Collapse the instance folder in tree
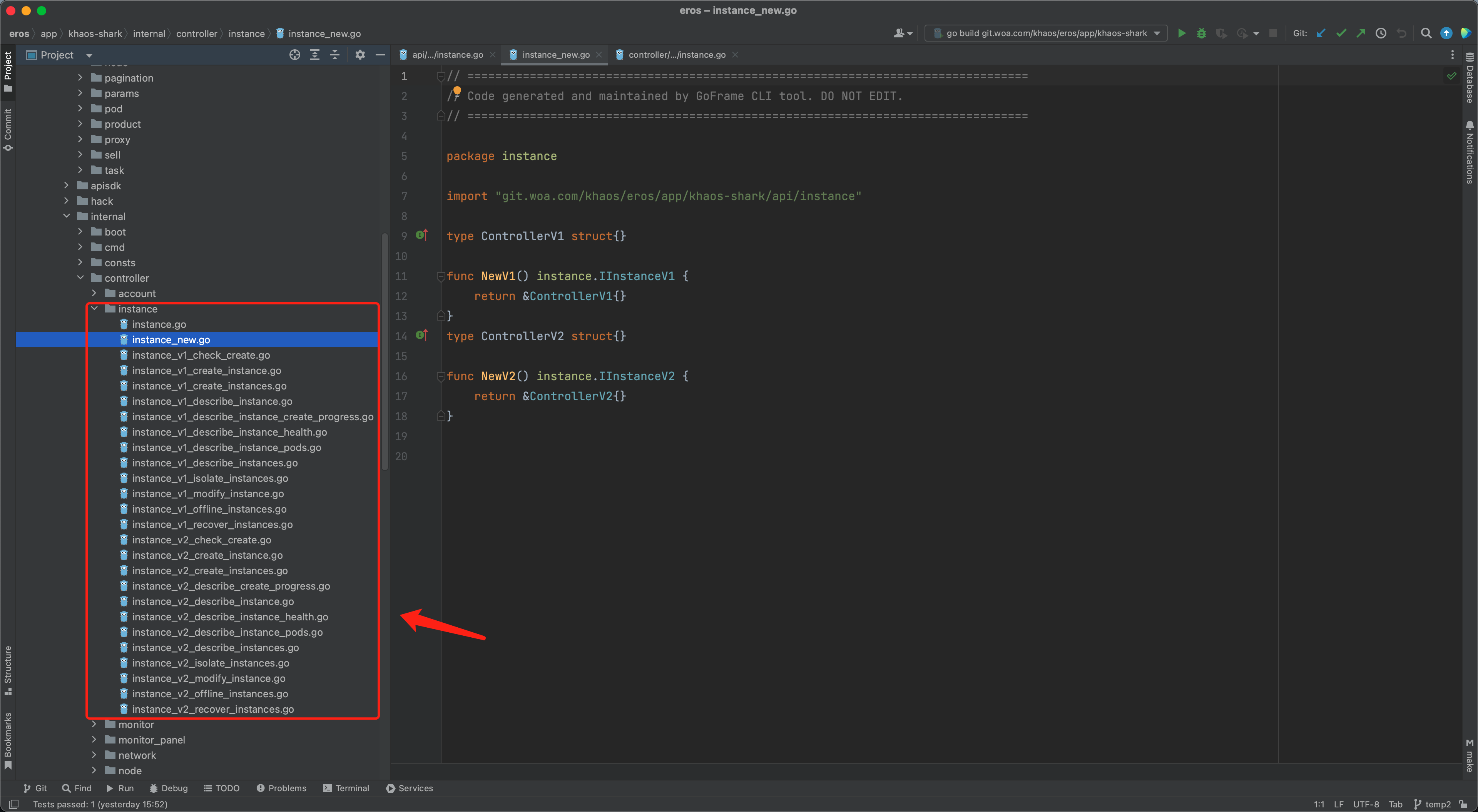The height and width of the screenshot is (812, 1478). [95, 309]
